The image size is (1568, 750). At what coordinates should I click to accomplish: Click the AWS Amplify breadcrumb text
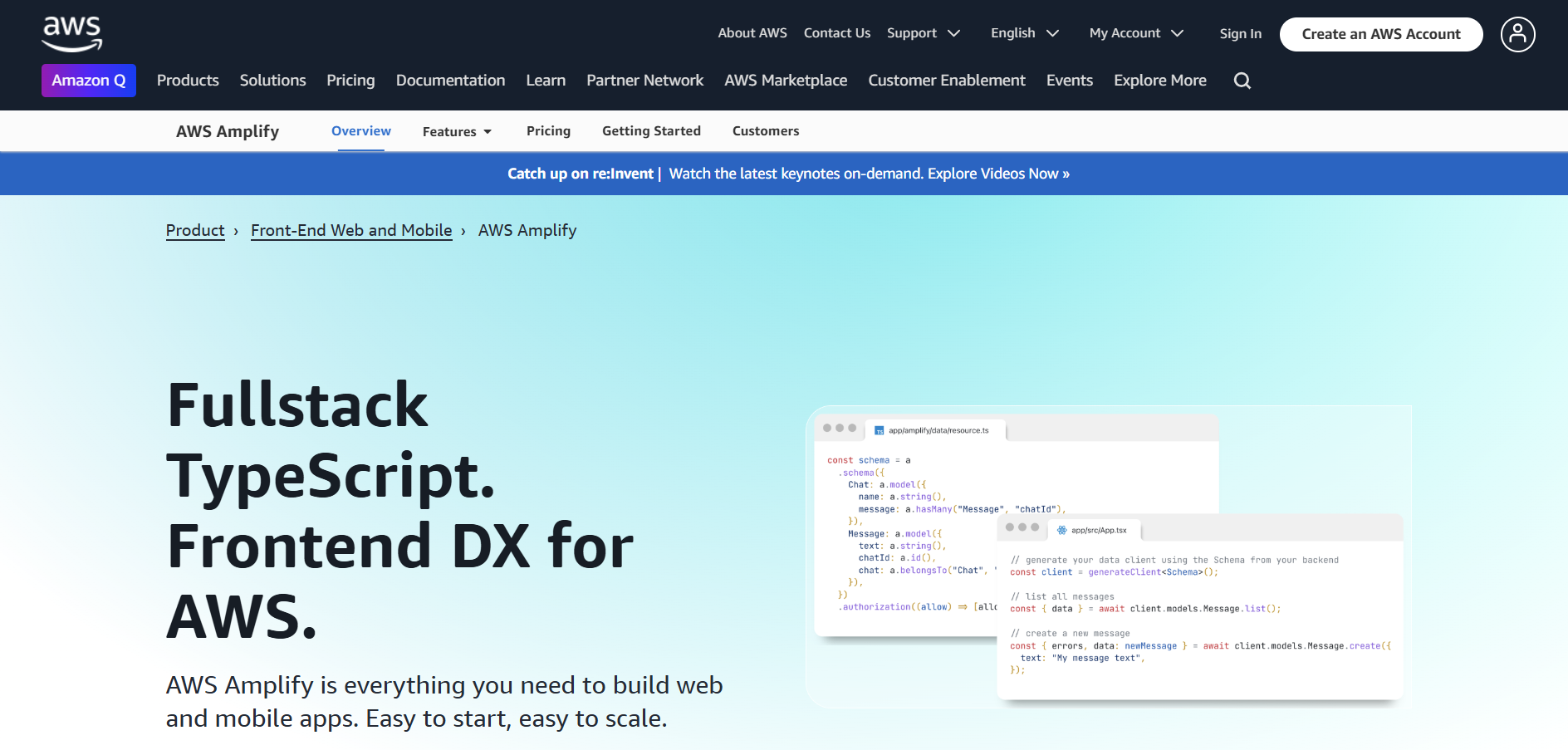tap(527, 230)
